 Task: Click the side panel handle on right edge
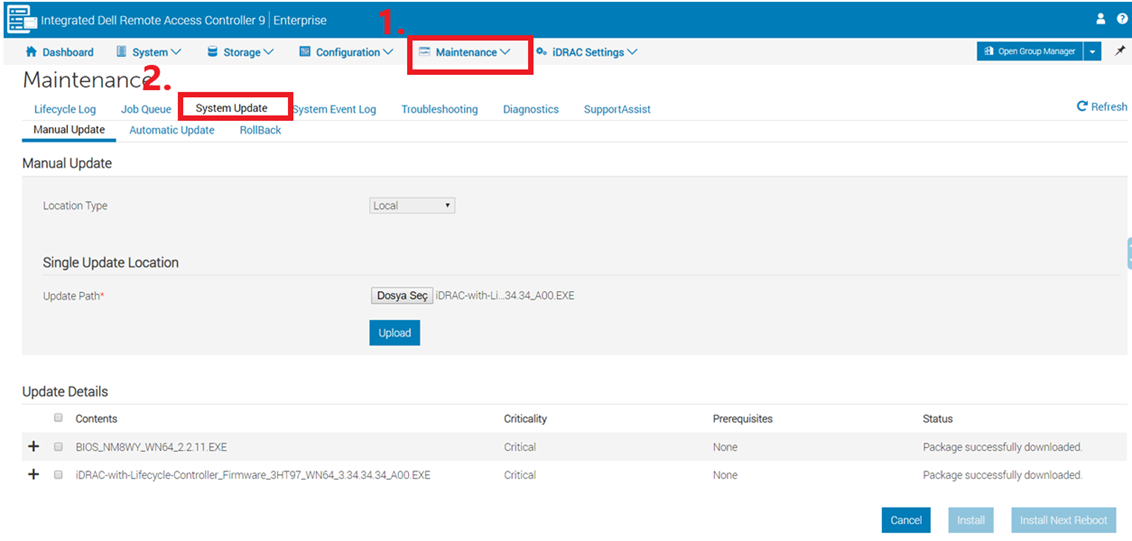[x=1129, y=253]
